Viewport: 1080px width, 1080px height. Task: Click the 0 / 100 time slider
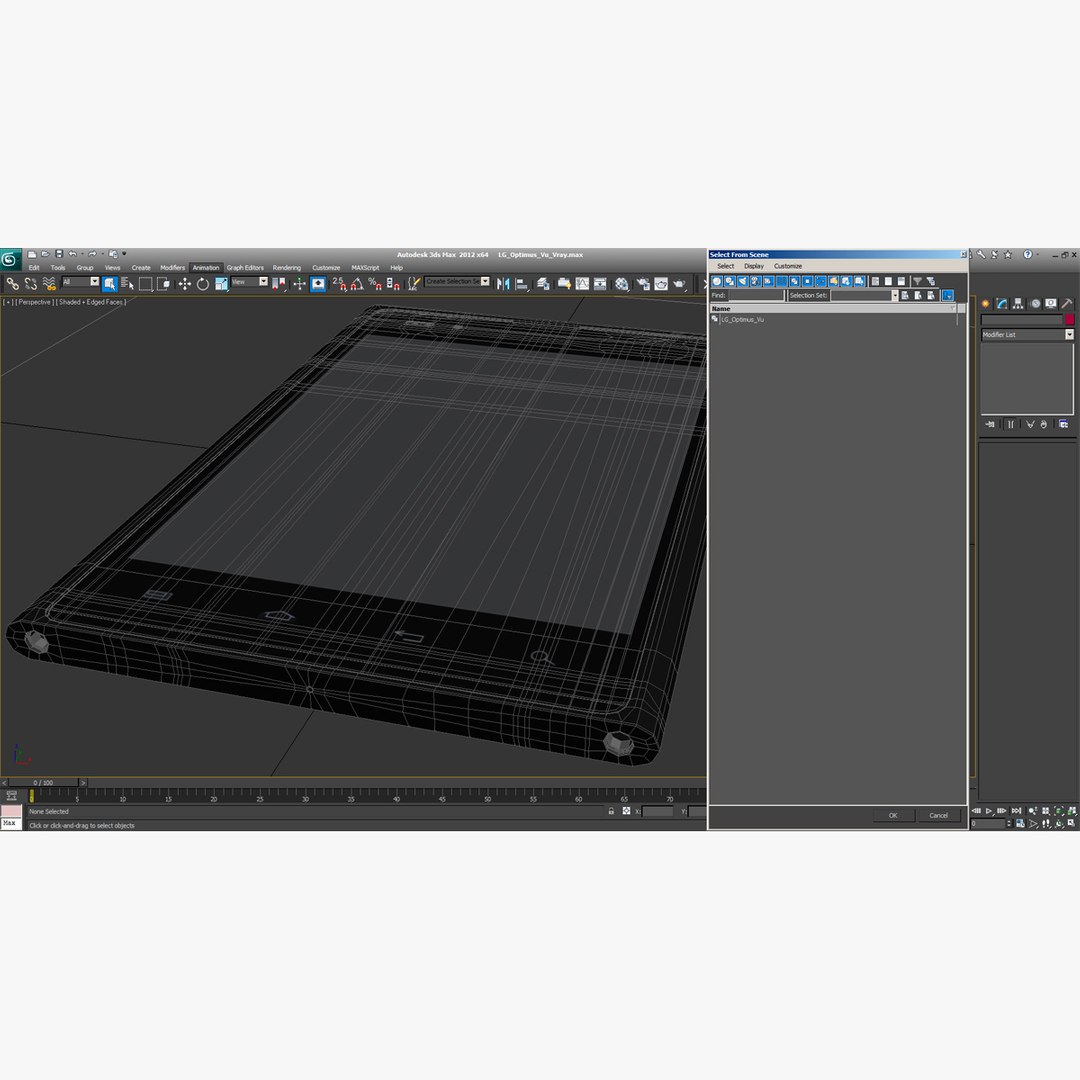click(x=43, y=782)
